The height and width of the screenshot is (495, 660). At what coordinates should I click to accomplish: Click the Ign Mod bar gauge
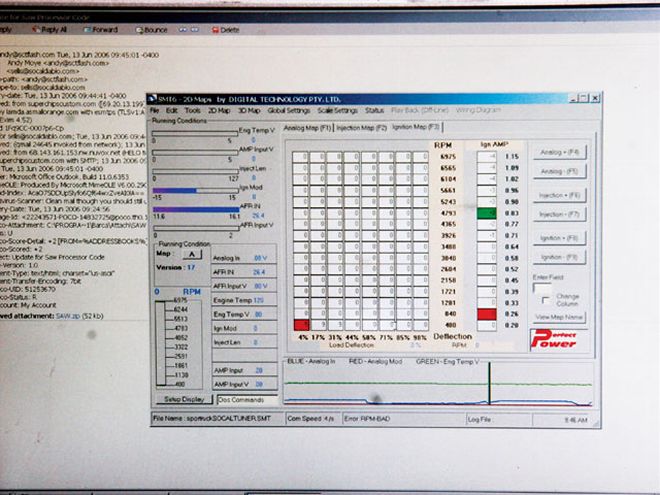pyautogui.click(x=195, y=191)
